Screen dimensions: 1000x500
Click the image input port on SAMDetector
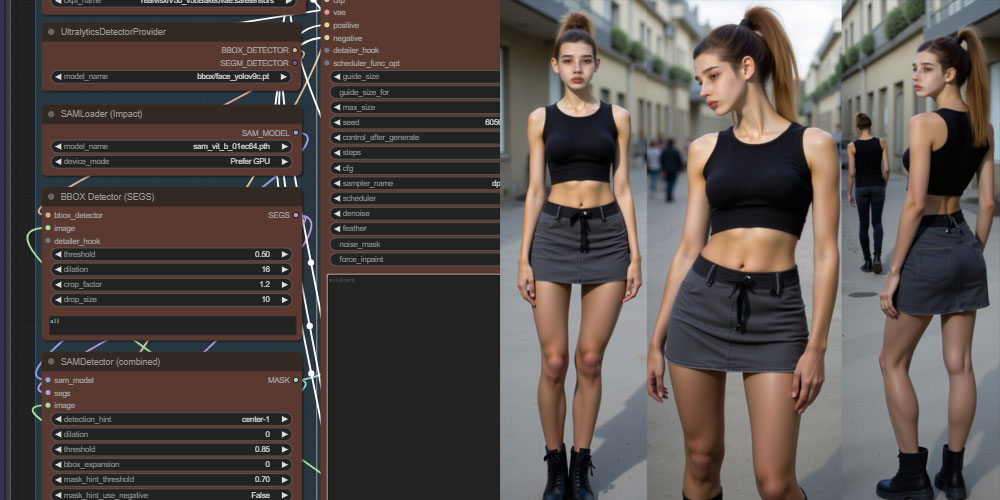(x=48, y=406)
